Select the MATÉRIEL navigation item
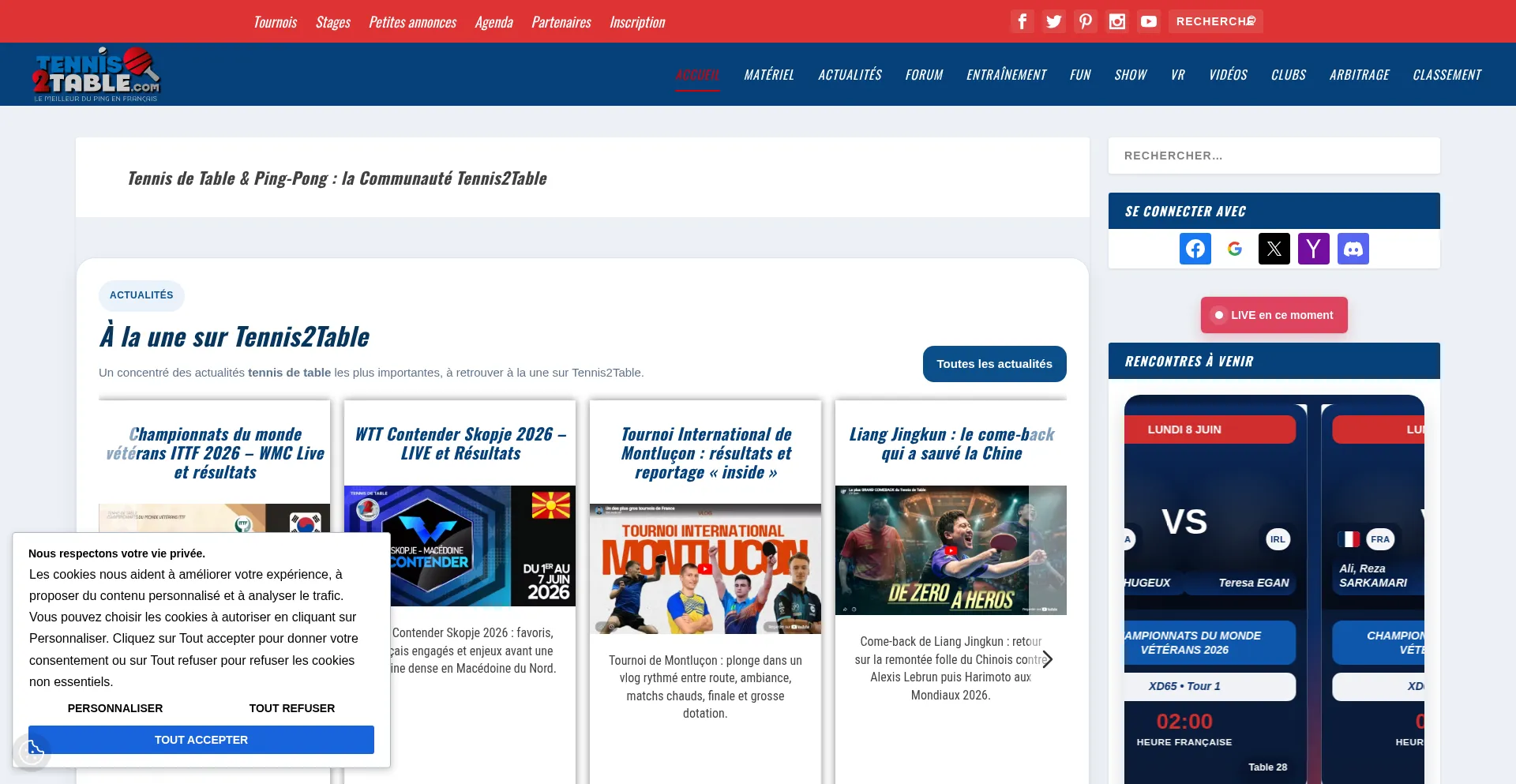1516x784 pixels. tap(769, 75)
